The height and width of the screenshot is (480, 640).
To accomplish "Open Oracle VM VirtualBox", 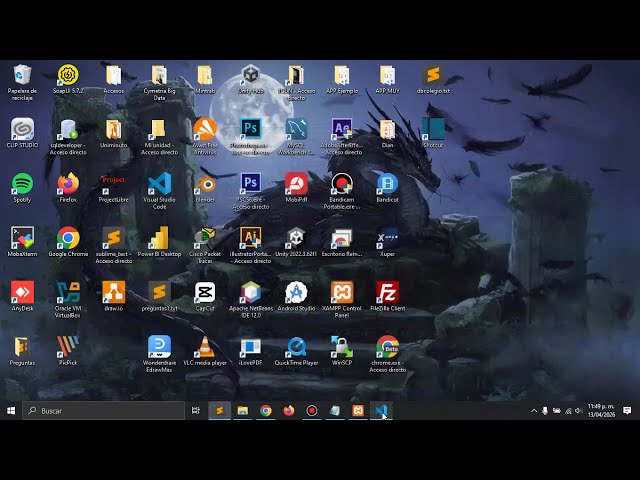I will (x=68, y=300).
